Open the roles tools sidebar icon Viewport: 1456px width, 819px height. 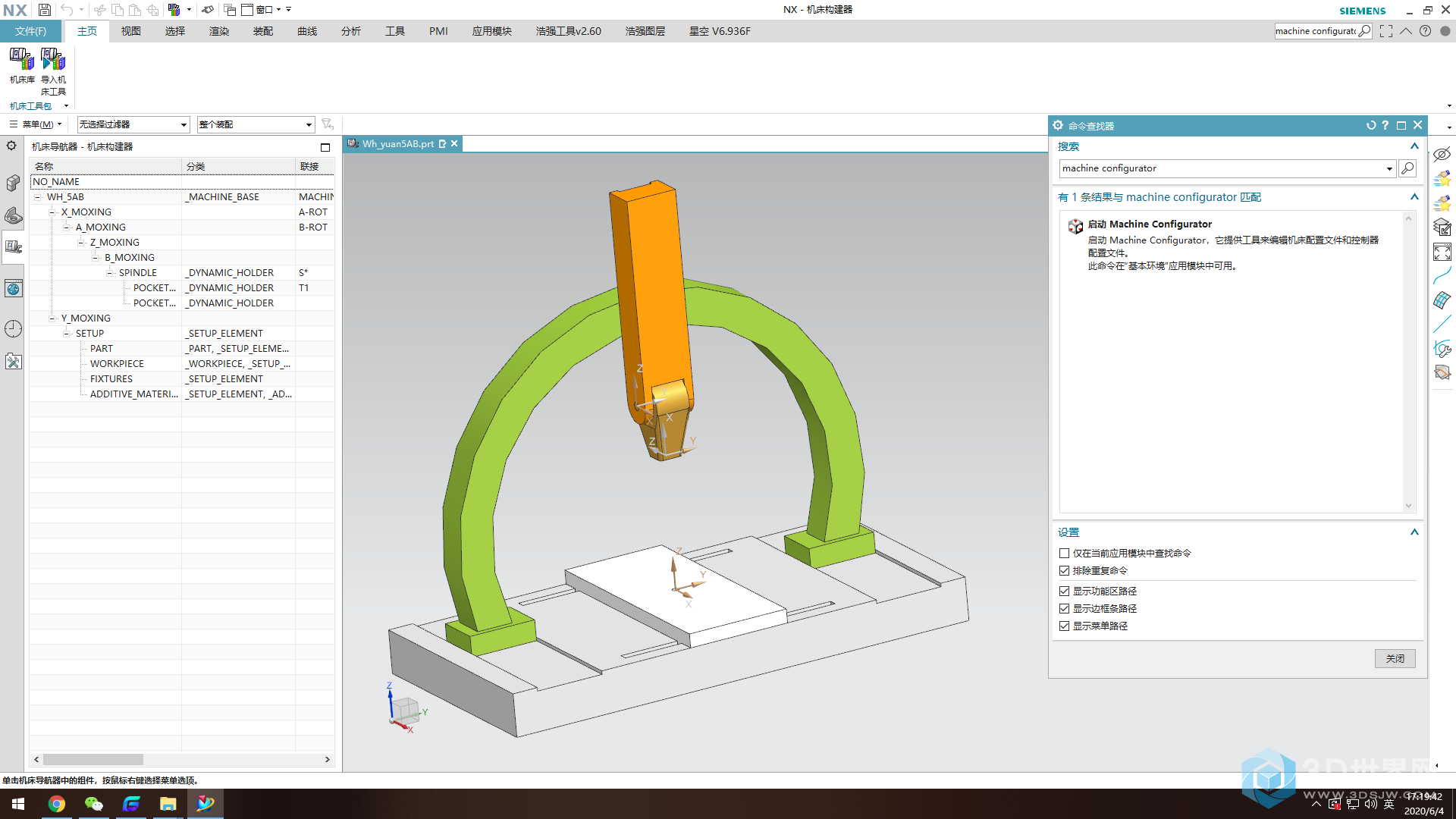click(13, 362)
